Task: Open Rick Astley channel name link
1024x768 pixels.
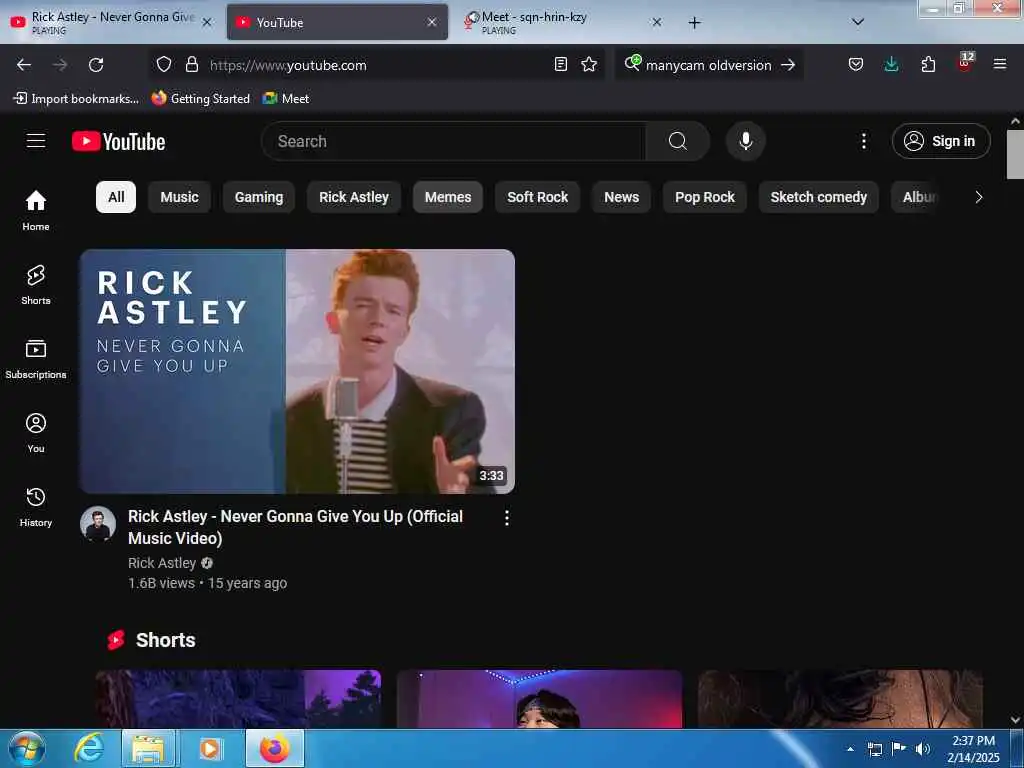Action: pyautogui.click(x=162, y=563)
